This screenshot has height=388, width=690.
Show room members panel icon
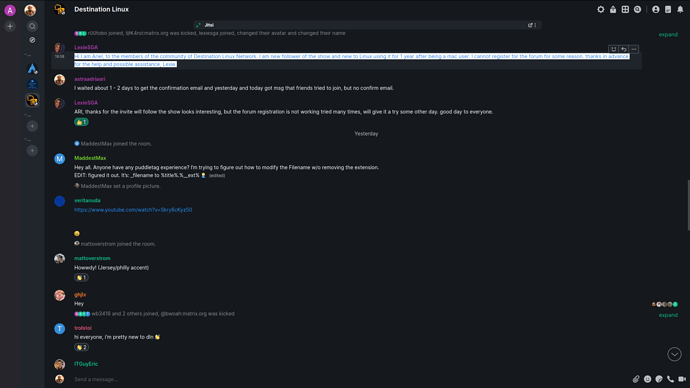[x=656, y=9]
